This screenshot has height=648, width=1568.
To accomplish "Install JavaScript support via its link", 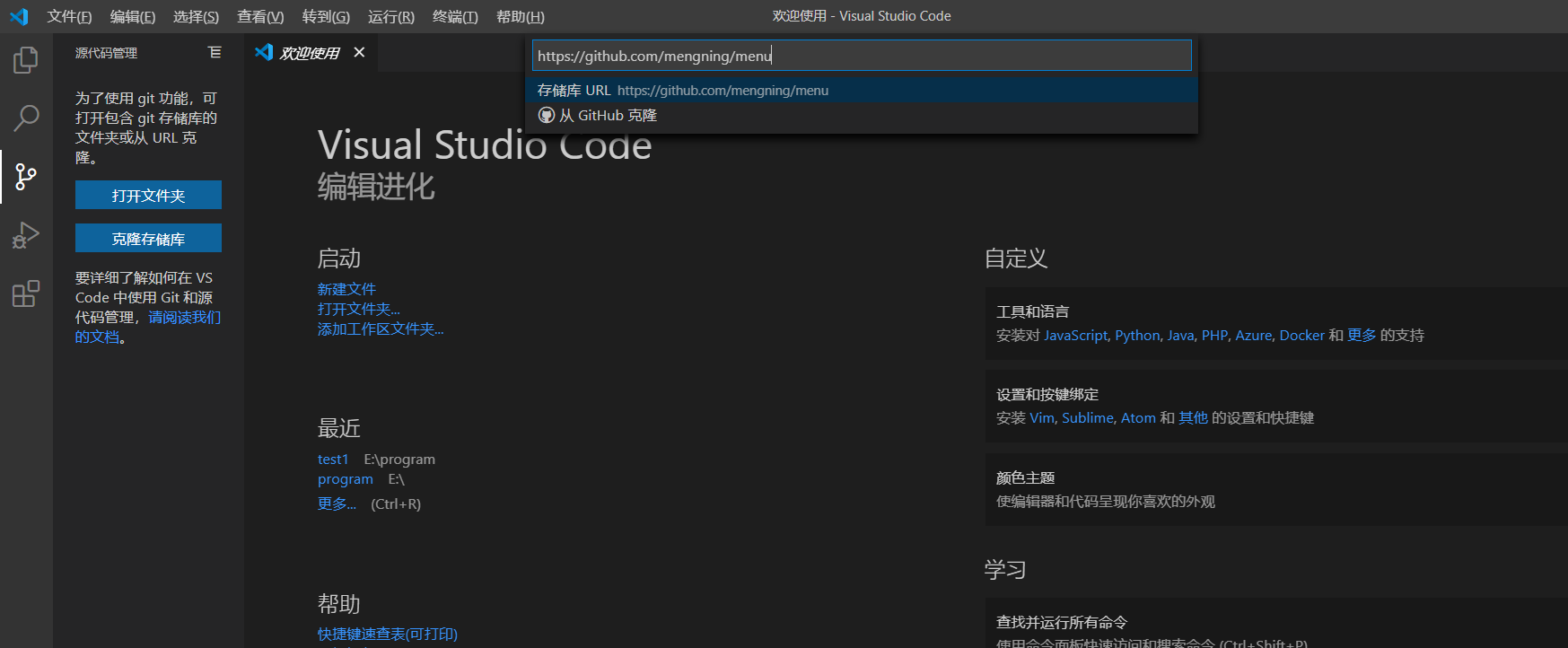I will (1076, 335).
